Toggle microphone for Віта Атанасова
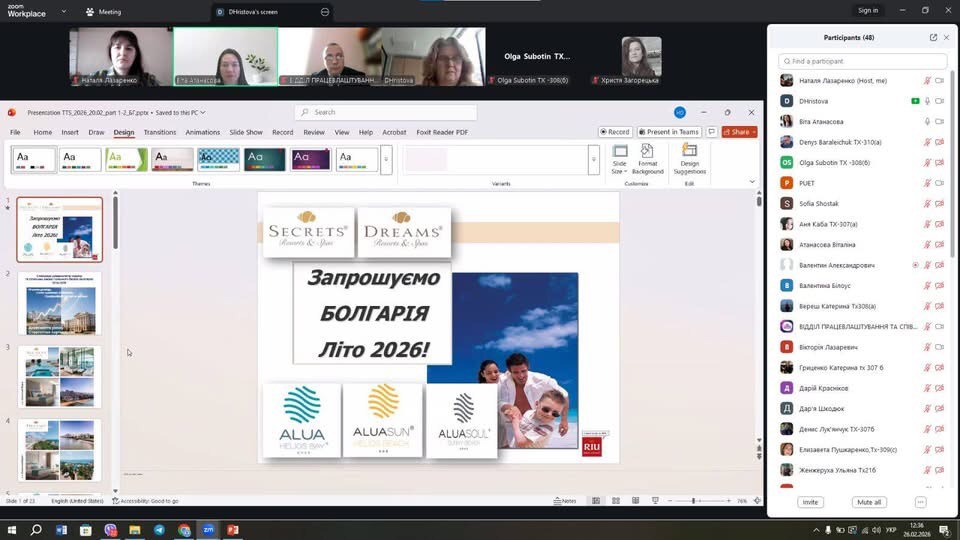The width and height of the screenshot is (960, 540). (927, 121)
